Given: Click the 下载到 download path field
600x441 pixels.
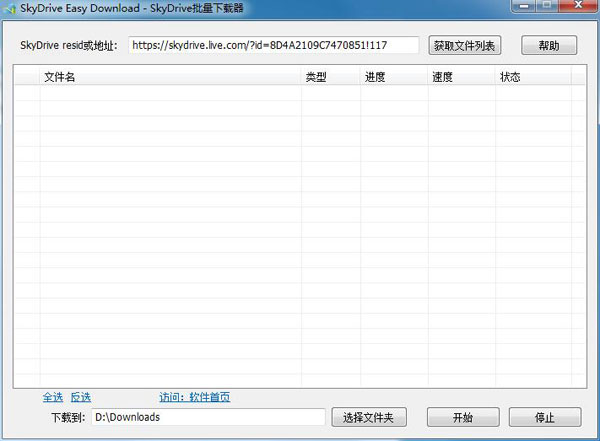Looking at the screenshot, I should 208,417.
